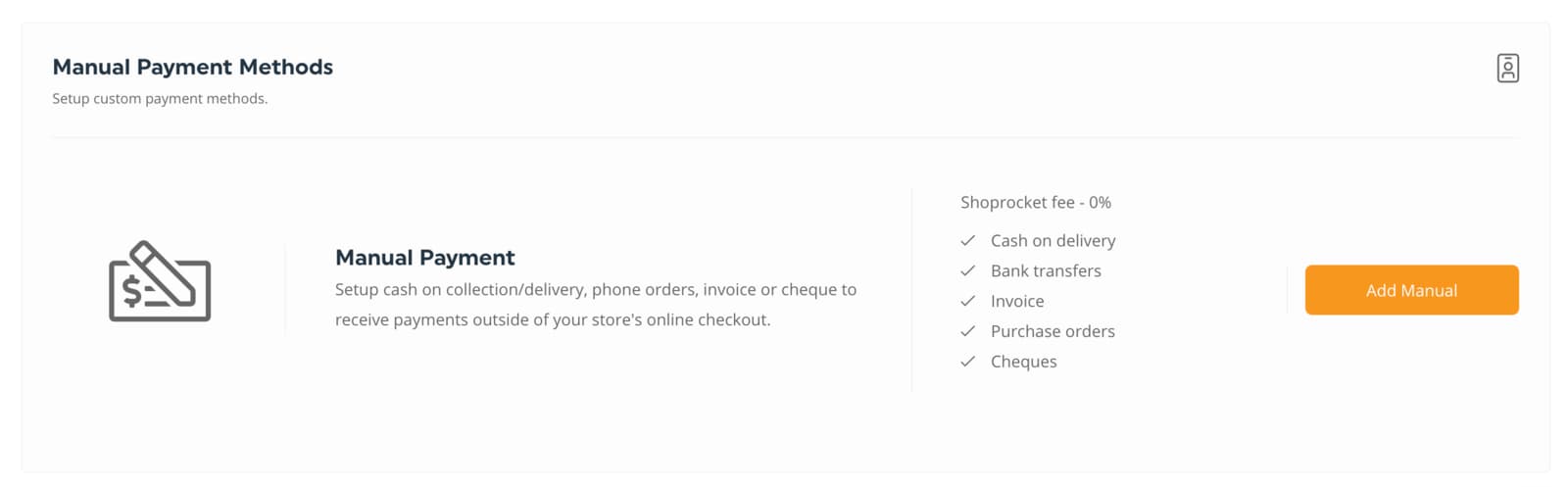1568x487 pixels.
Task: Click checkmark next to Cheques
Action: pyautogui.click(x=968, y=362)
